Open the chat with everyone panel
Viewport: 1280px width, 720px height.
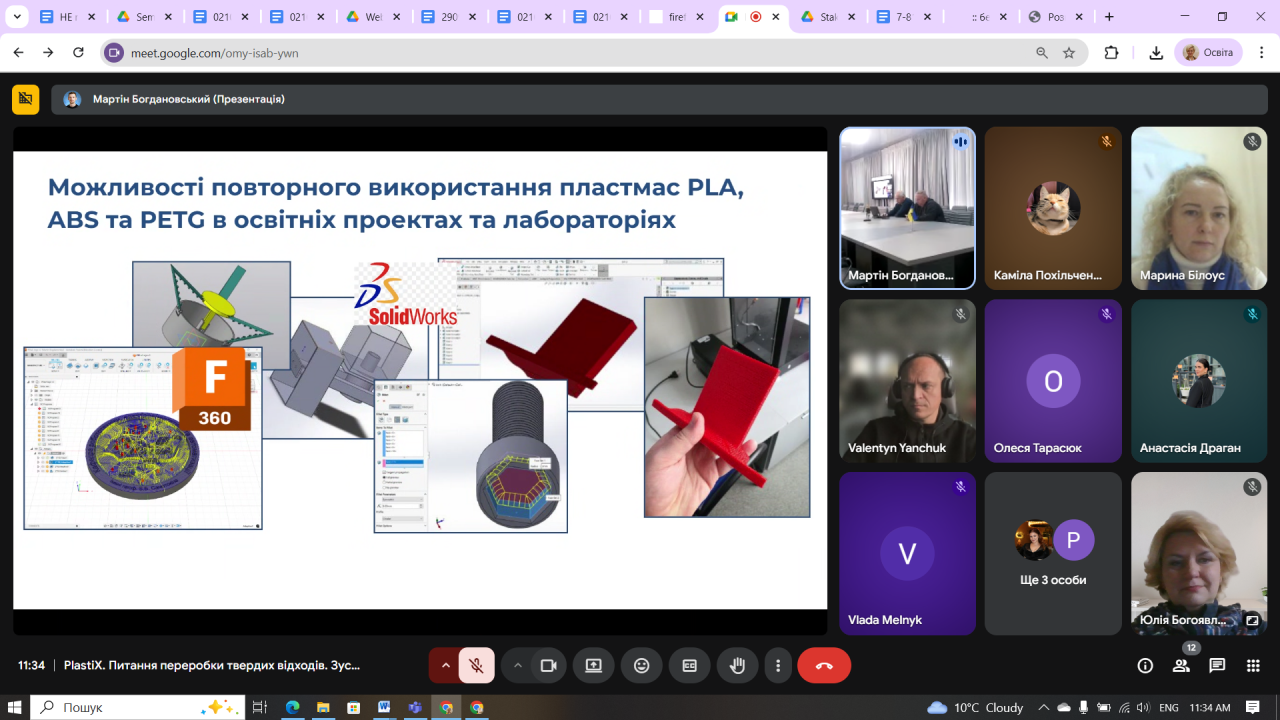[x=1217, y=666]
